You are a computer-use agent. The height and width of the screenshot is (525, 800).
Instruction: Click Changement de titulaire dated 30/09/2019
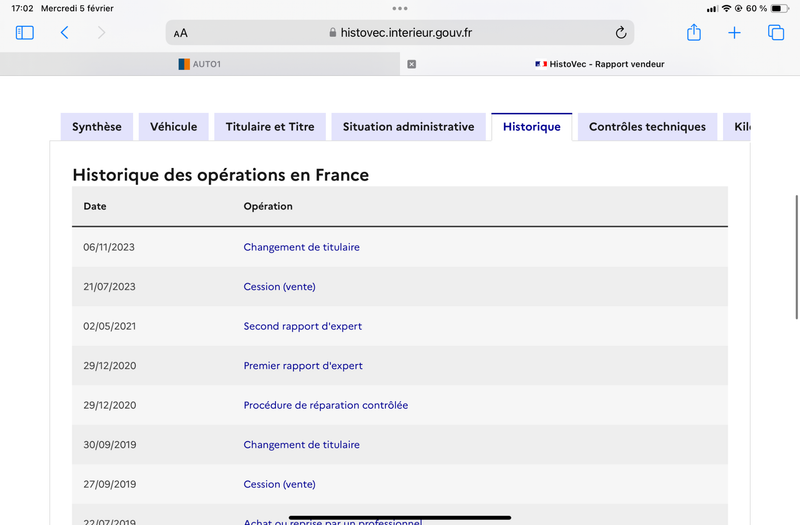pyautogui.click(x=302, y=445)
